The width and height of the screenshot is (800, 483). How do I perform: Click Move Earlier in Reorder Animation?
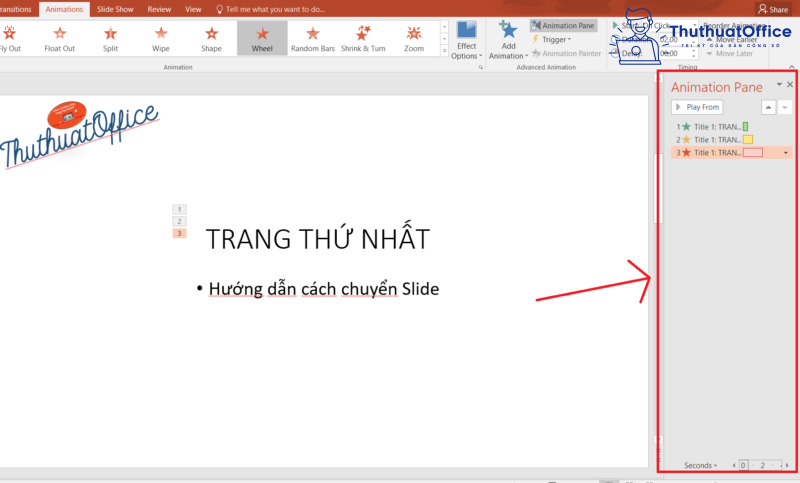pyautogui.click(x=732, y=40)
